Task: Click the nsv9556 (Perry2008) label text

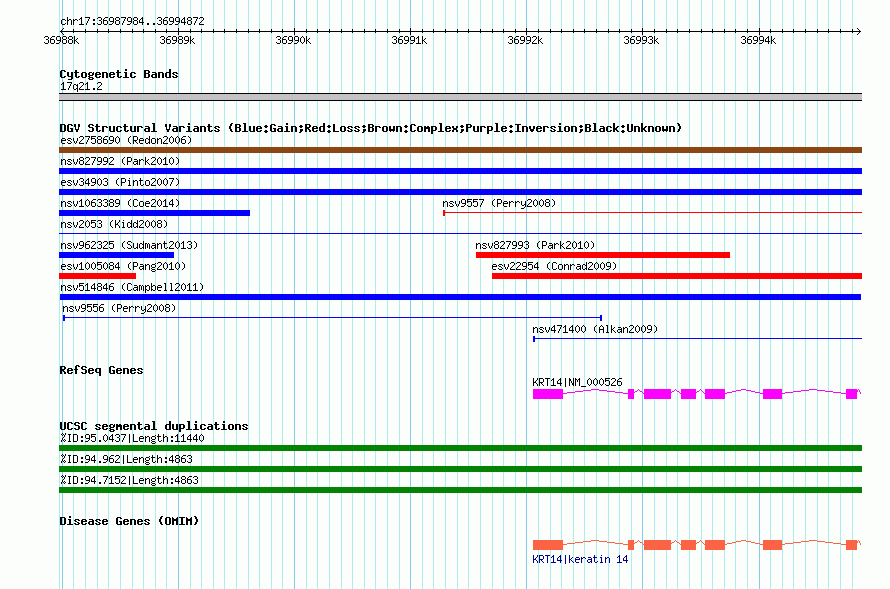Action: (119, 308)
